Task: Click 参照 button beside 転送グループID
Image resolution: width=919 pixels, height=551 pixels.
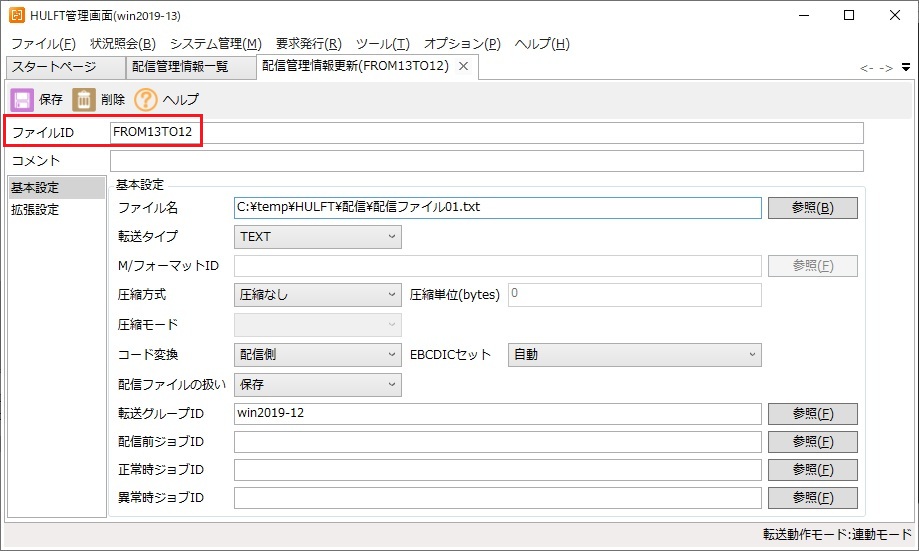Action: (x=812, y=414)
